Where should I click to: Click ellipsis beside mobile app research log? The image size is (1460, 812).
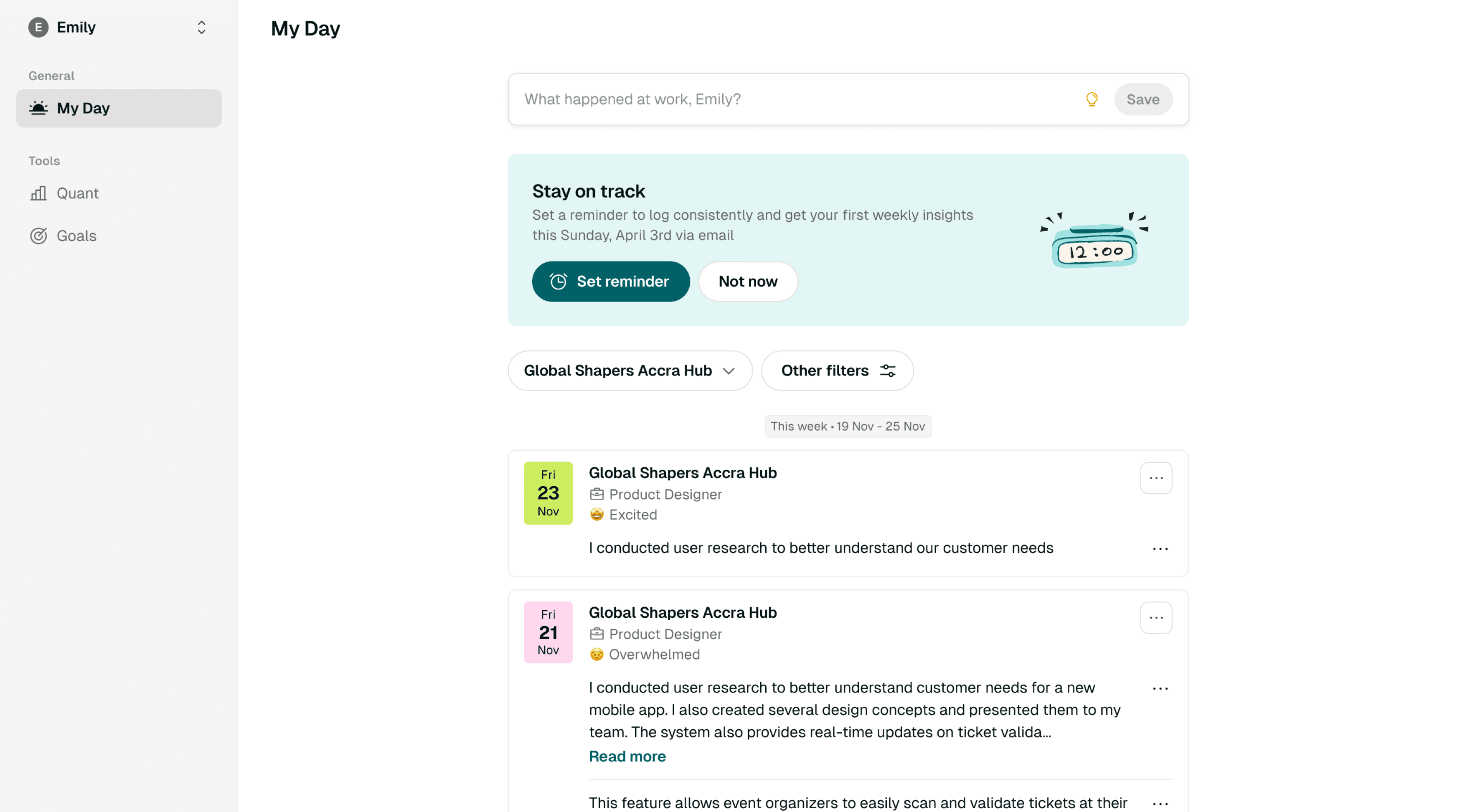click(x=1160, y=688)
